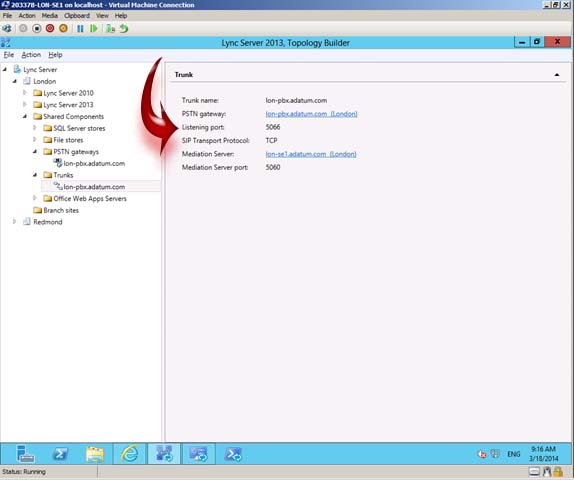This screenshot has width=574, height=480.
Task: Open File Explorer from taskbar
Action: click(x=95, y=454)
